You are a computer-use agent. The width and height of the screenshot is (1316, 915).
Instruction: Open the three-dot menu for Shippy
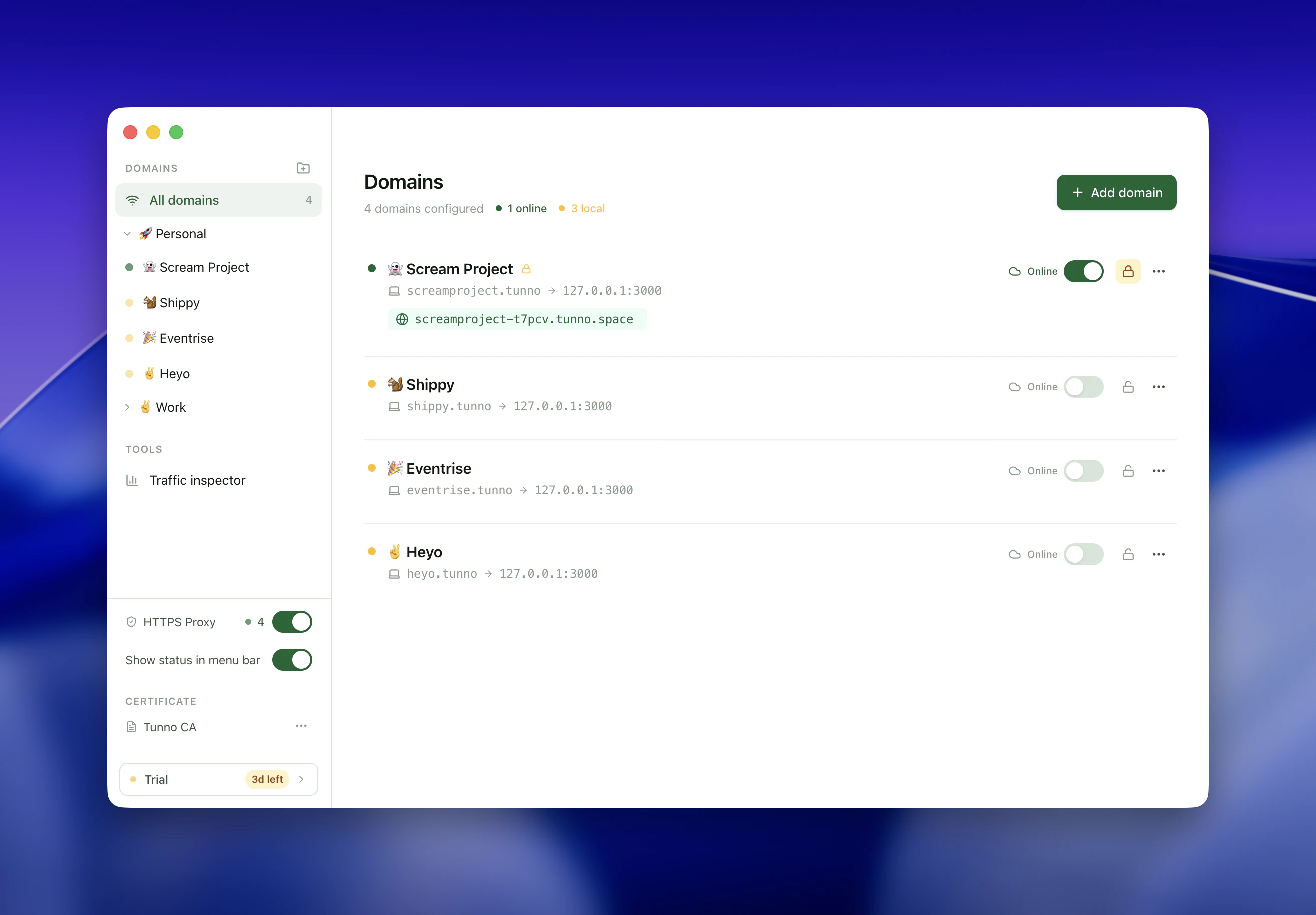[1158, 387]
